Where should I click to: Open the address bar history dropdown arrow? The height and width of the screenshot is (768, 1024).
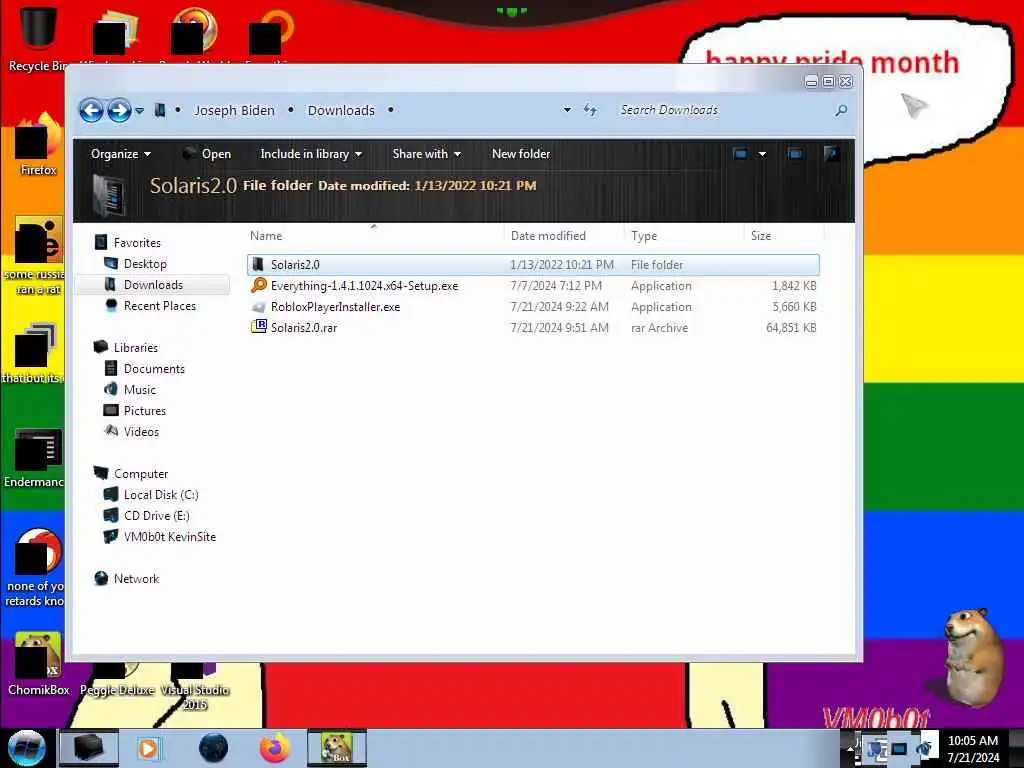point(567,110)
